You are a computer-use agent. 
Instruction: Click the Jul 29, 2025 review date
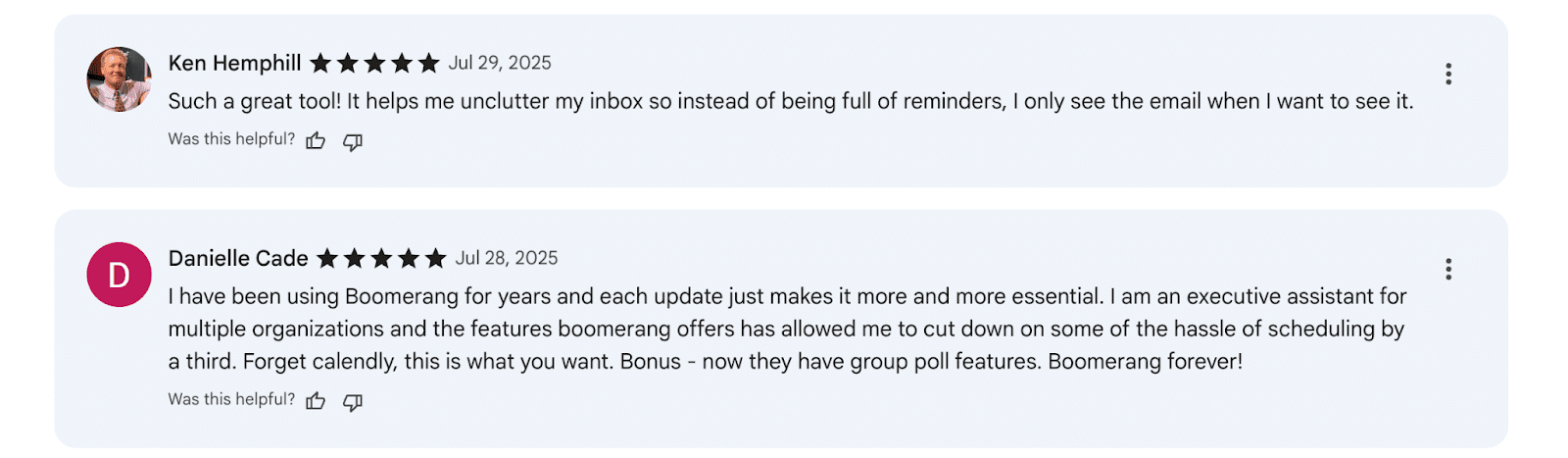(x=500, y=63)
